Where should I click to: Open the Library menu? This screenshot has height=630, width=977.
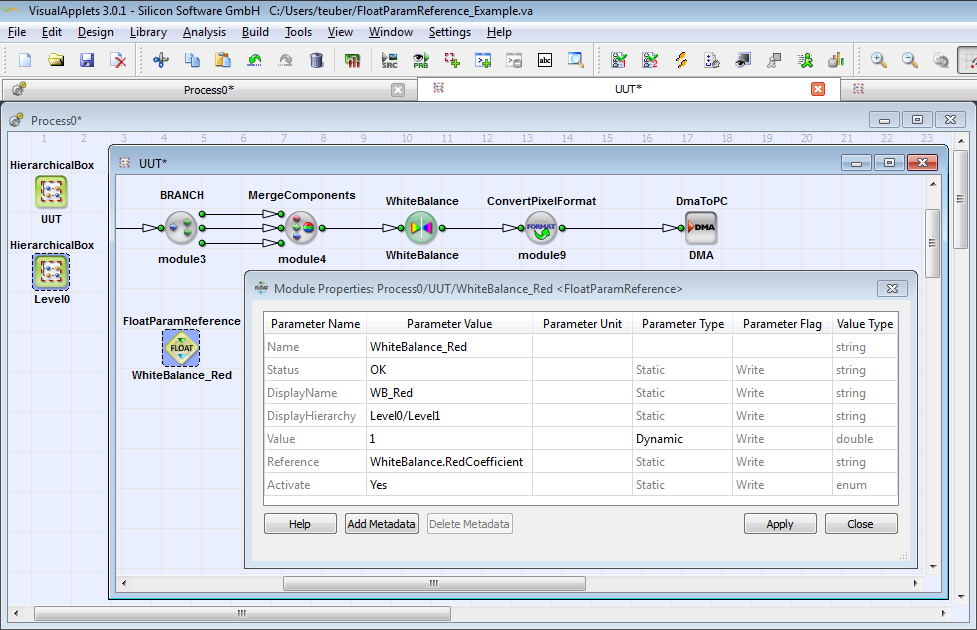point(148,32)
